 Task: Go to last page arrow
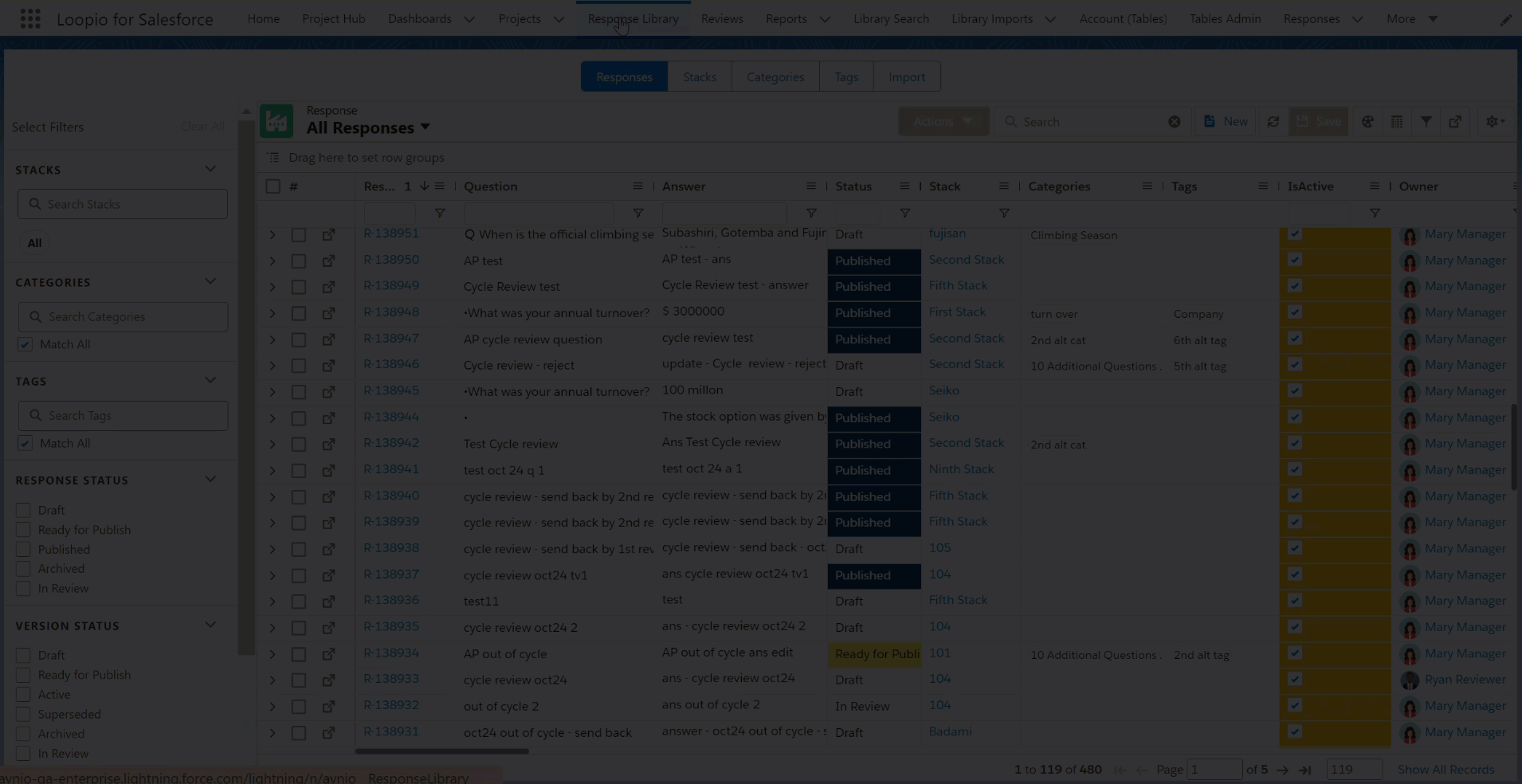pyautogui.click(x=1304, y=770)
